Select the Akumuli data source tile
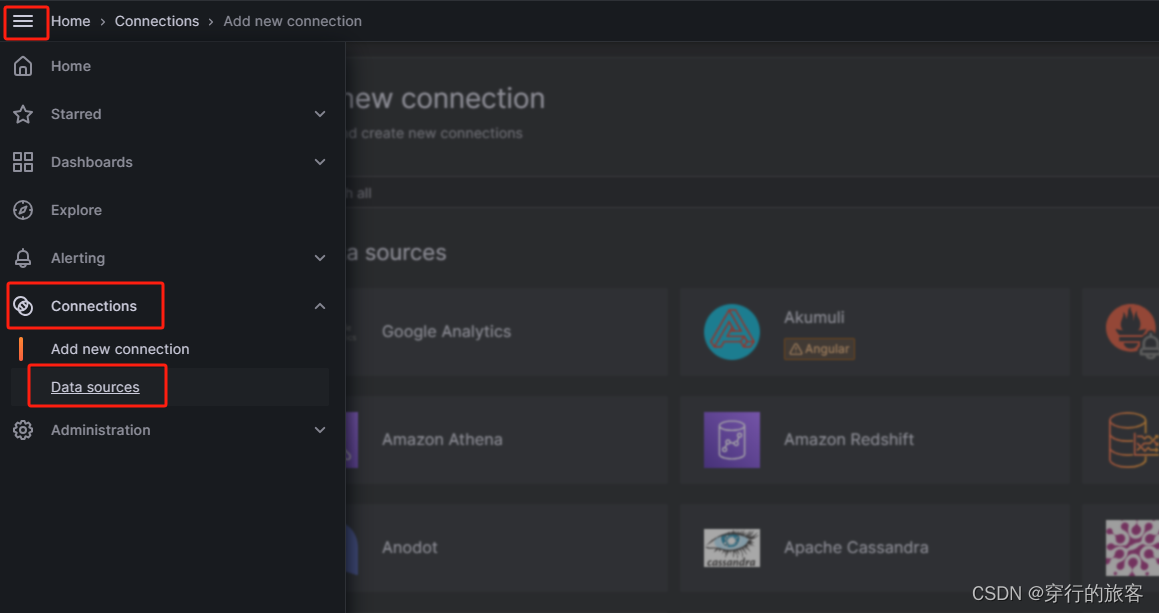 tap(875, 332)
